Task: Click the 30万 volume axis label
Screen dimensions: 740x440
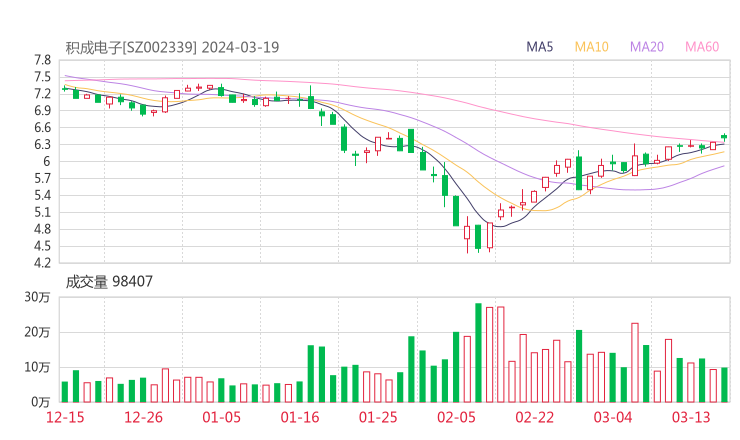Action: tap(37, 297)
